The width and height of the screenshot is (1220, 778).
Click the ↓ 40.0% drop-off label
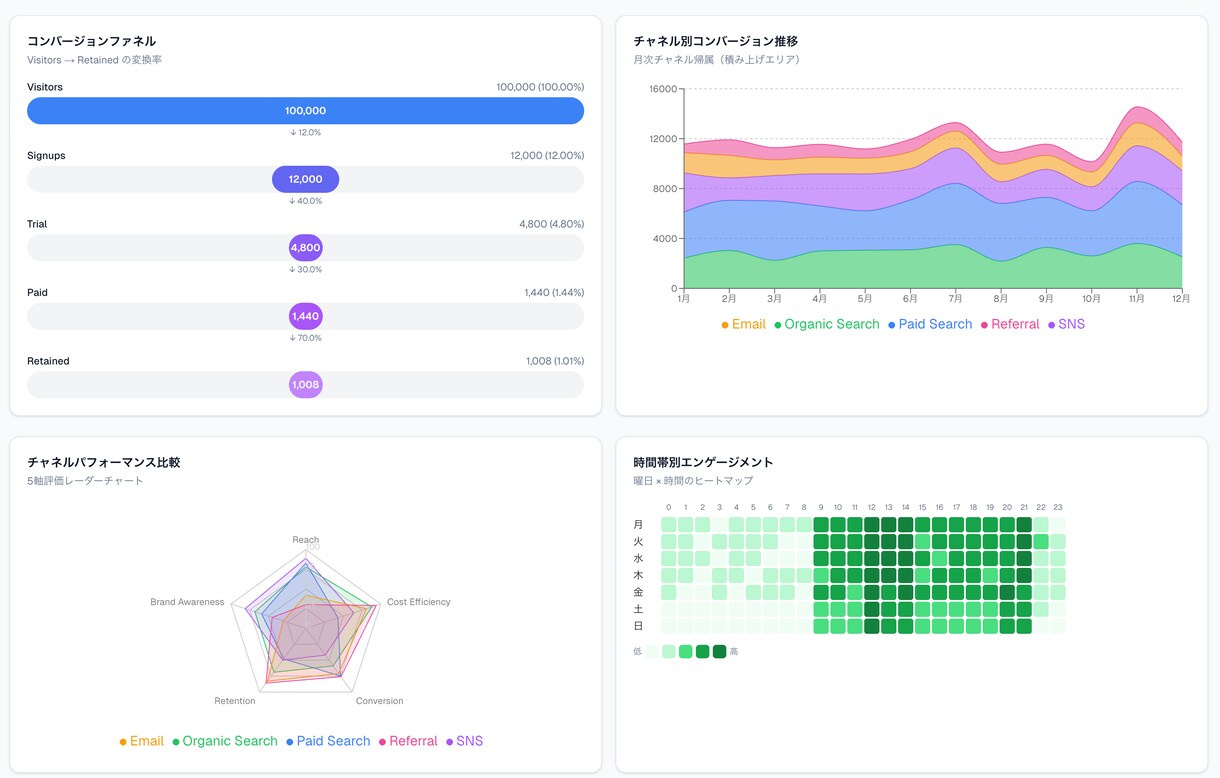[x=305, y=201]
